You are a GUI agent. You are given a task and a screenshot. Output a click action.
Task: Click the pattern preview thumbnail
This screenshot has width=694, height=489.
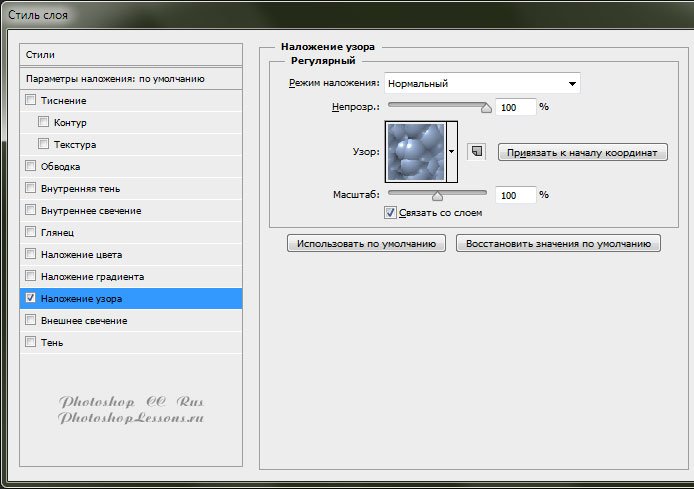(414, 152)
